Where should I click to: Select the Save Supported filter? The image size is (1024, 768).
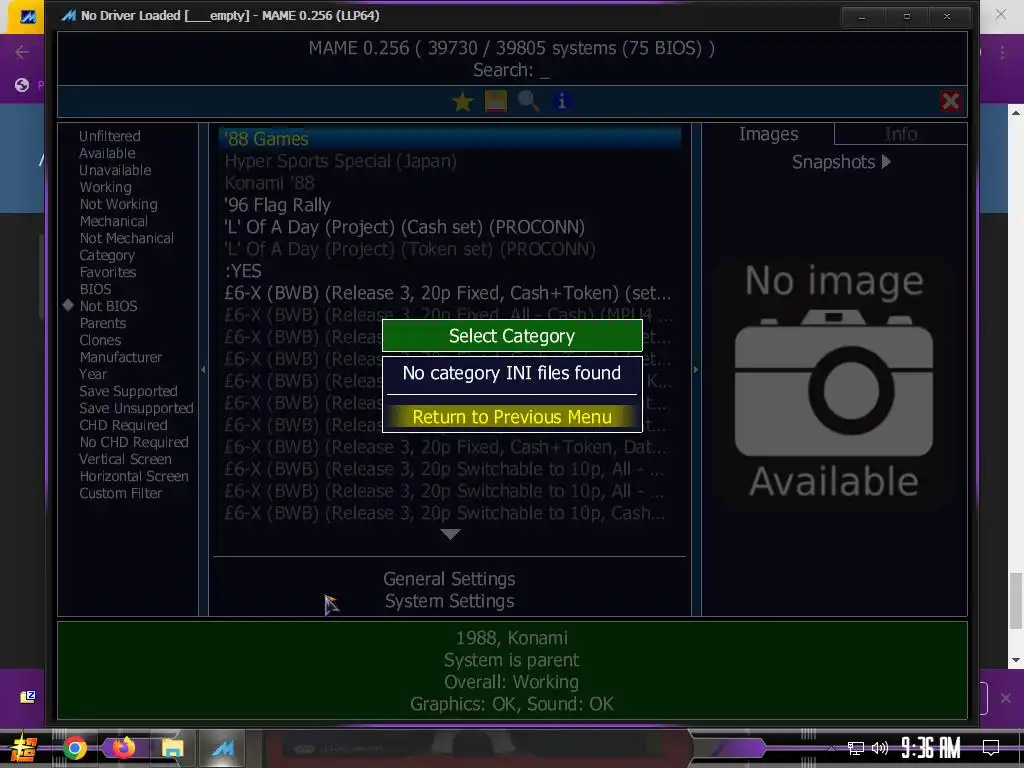point(128,391)
